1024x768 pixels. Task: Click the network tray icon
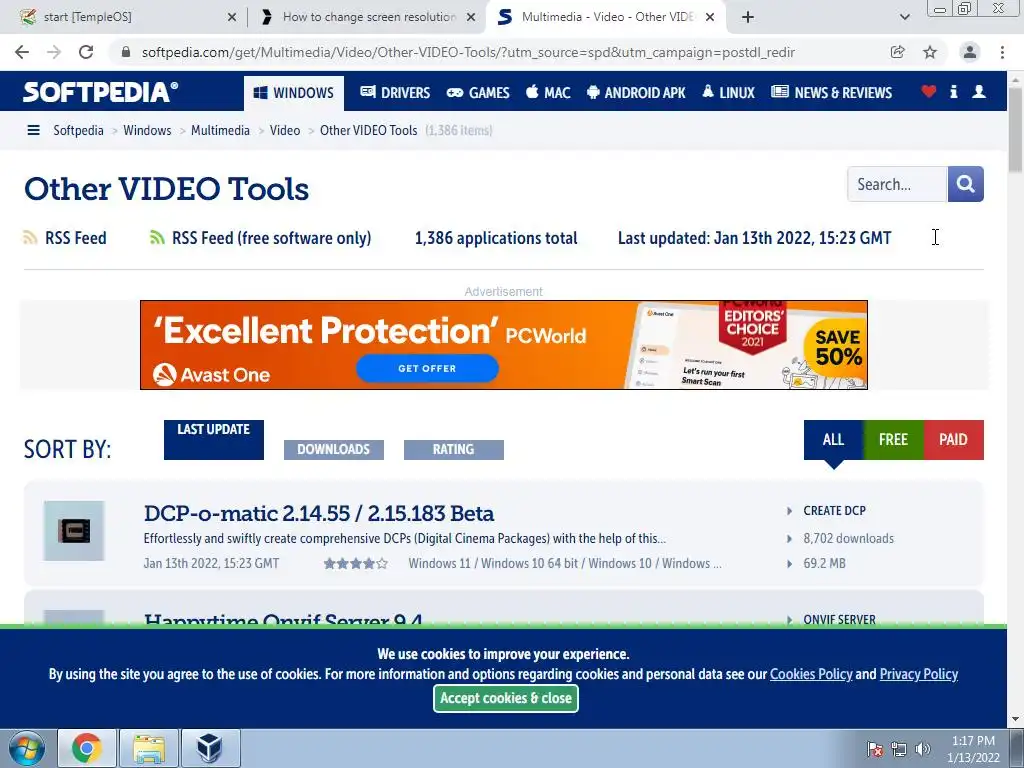[x=899, y=749]
